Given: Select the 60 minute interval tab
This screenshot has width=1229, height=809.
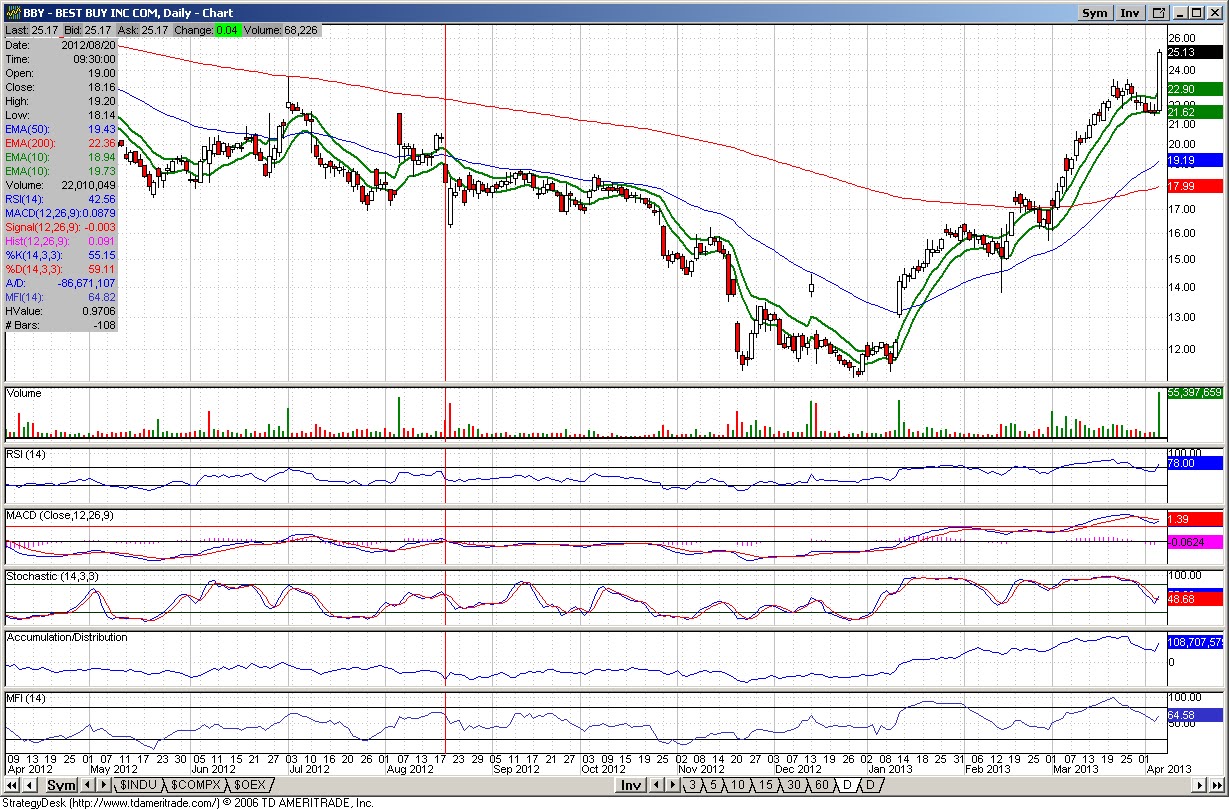Looking at the screenshot, I should 821,786.
